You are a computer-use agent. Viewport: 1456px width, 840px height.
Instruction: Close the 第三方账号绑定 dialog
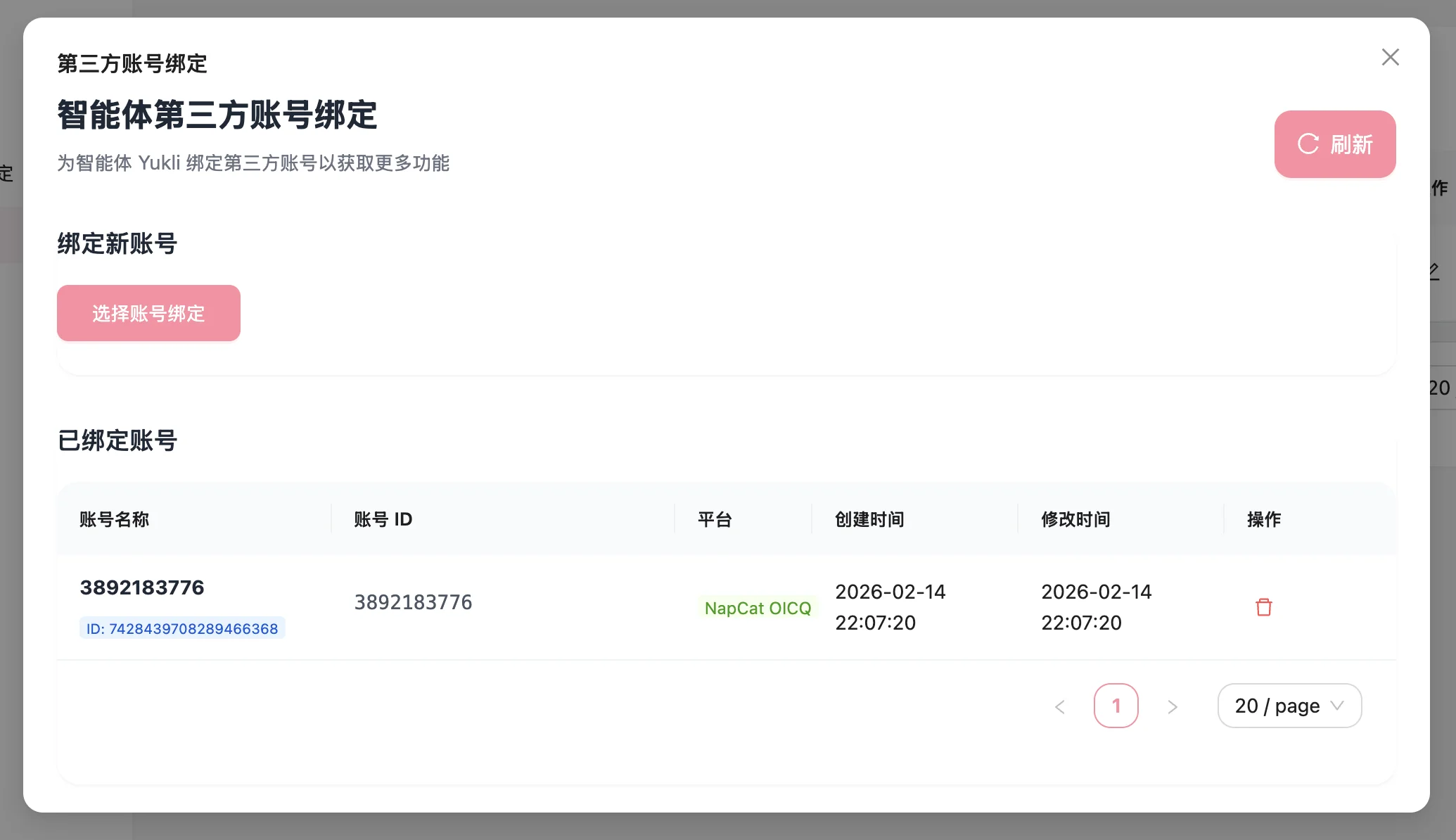(1390, 57)
